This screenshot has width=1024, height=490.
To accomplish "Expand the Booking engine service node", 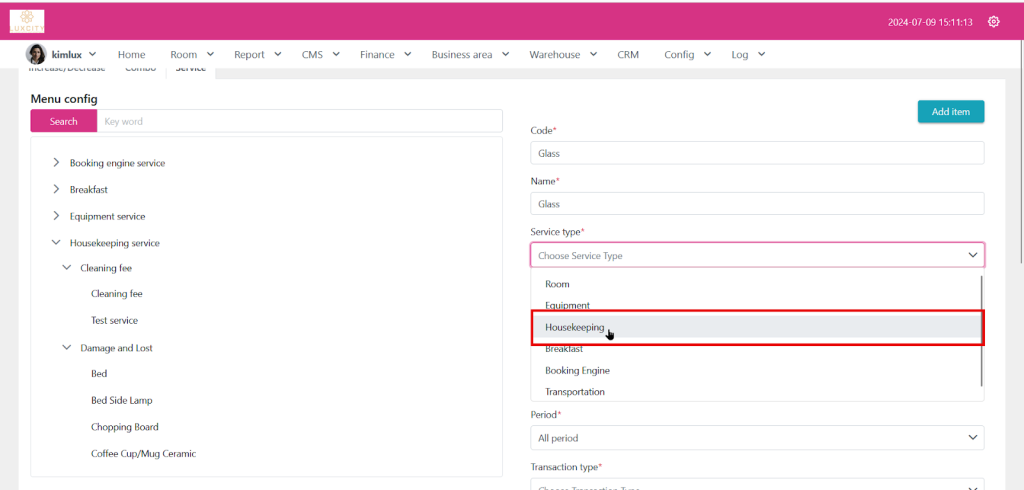I will 56,163.
